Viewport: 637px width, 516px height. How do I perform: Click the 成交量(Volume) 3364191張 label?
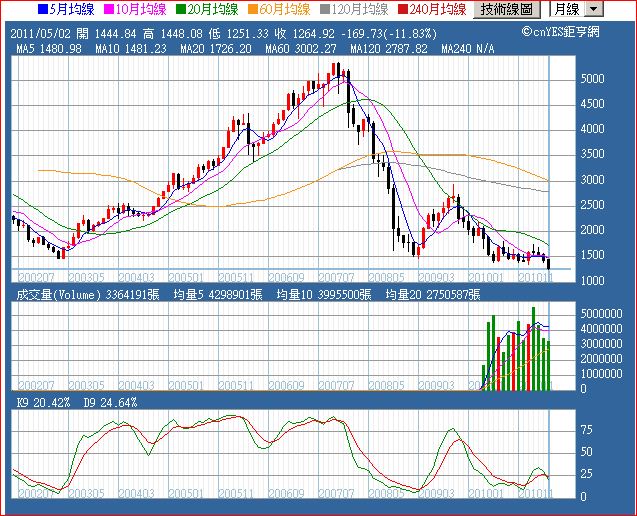point(88,295)
